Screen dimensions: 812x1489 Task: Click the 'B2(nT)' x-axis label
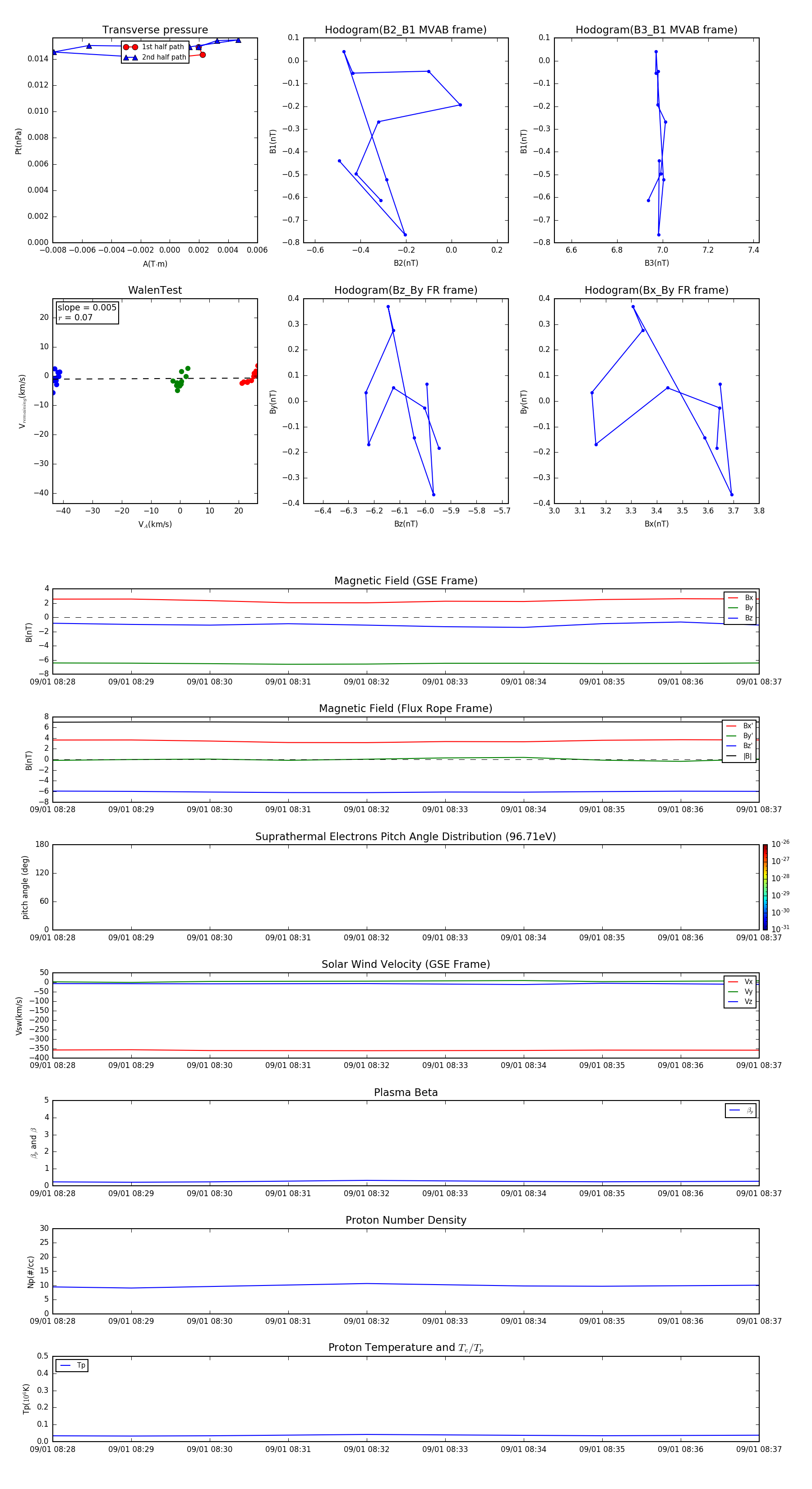(x=406, y=263)
